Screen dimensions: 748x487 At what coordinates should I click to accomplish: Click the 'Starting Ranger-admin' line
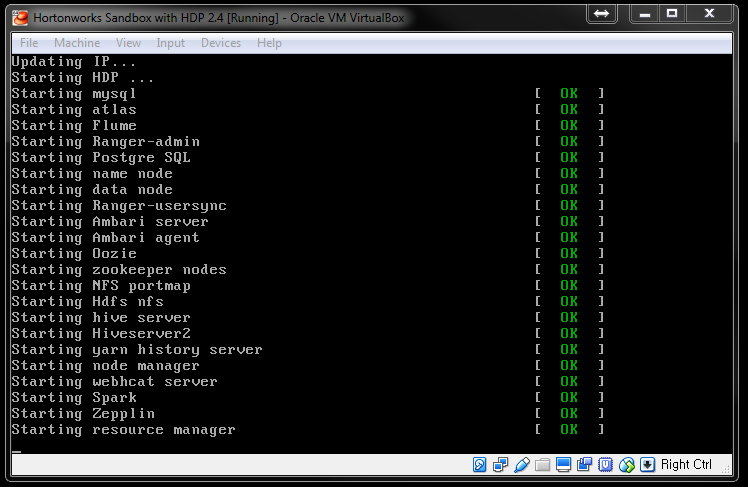[x=105, y=142]
